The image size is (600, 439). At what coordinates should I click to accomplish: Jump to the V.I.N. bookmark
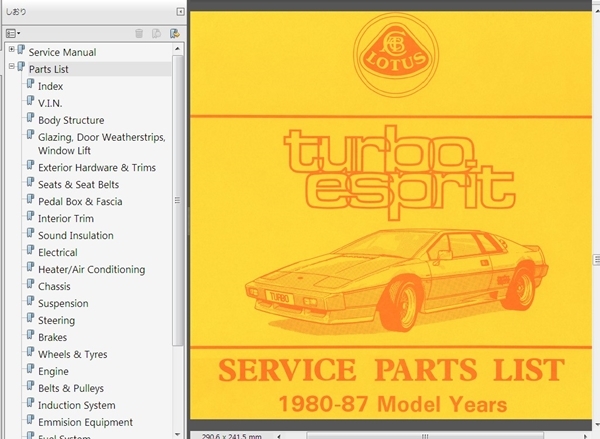[x=50, y=103]
